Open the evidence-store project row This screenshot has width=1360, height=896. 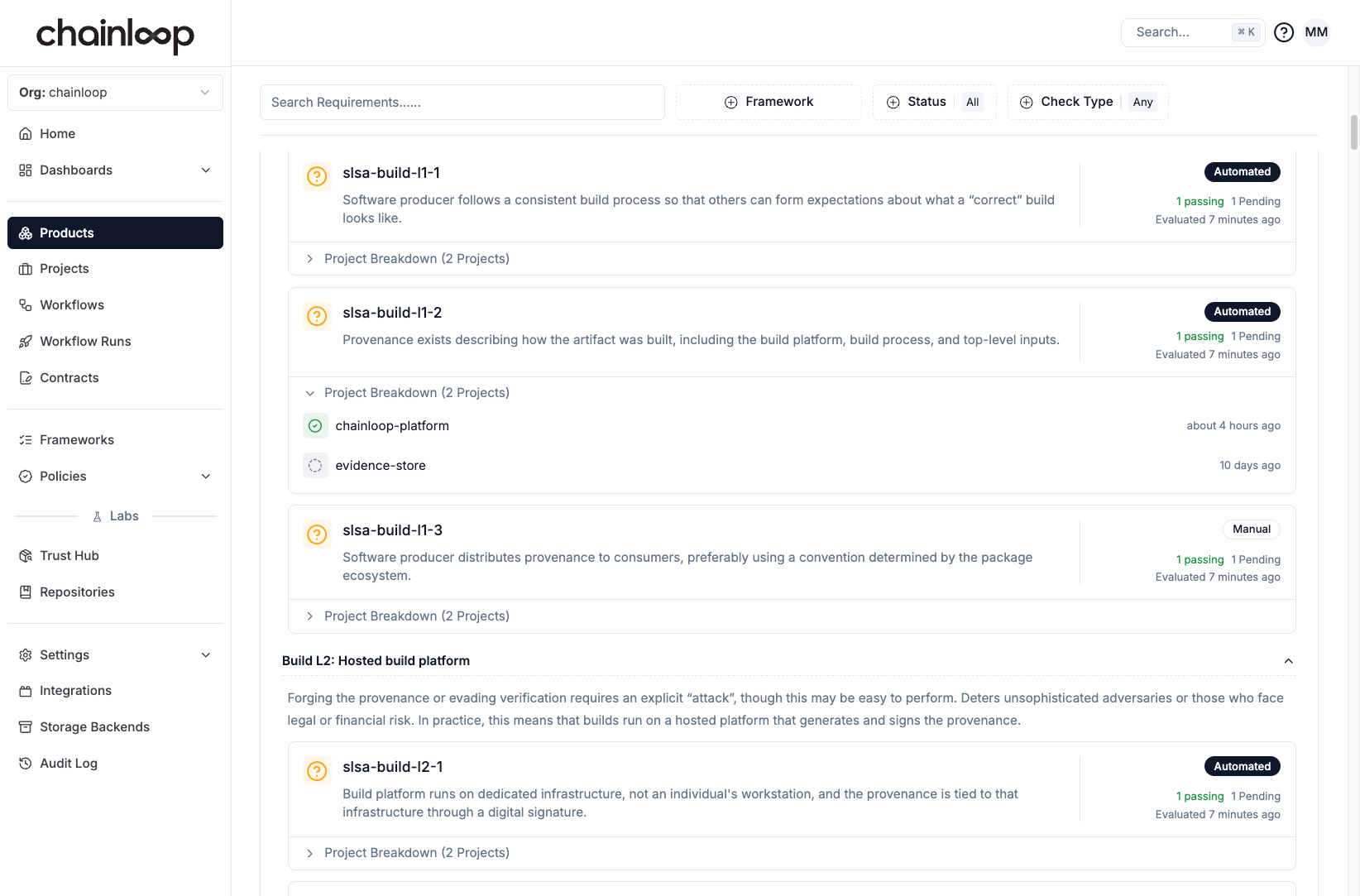792,466
